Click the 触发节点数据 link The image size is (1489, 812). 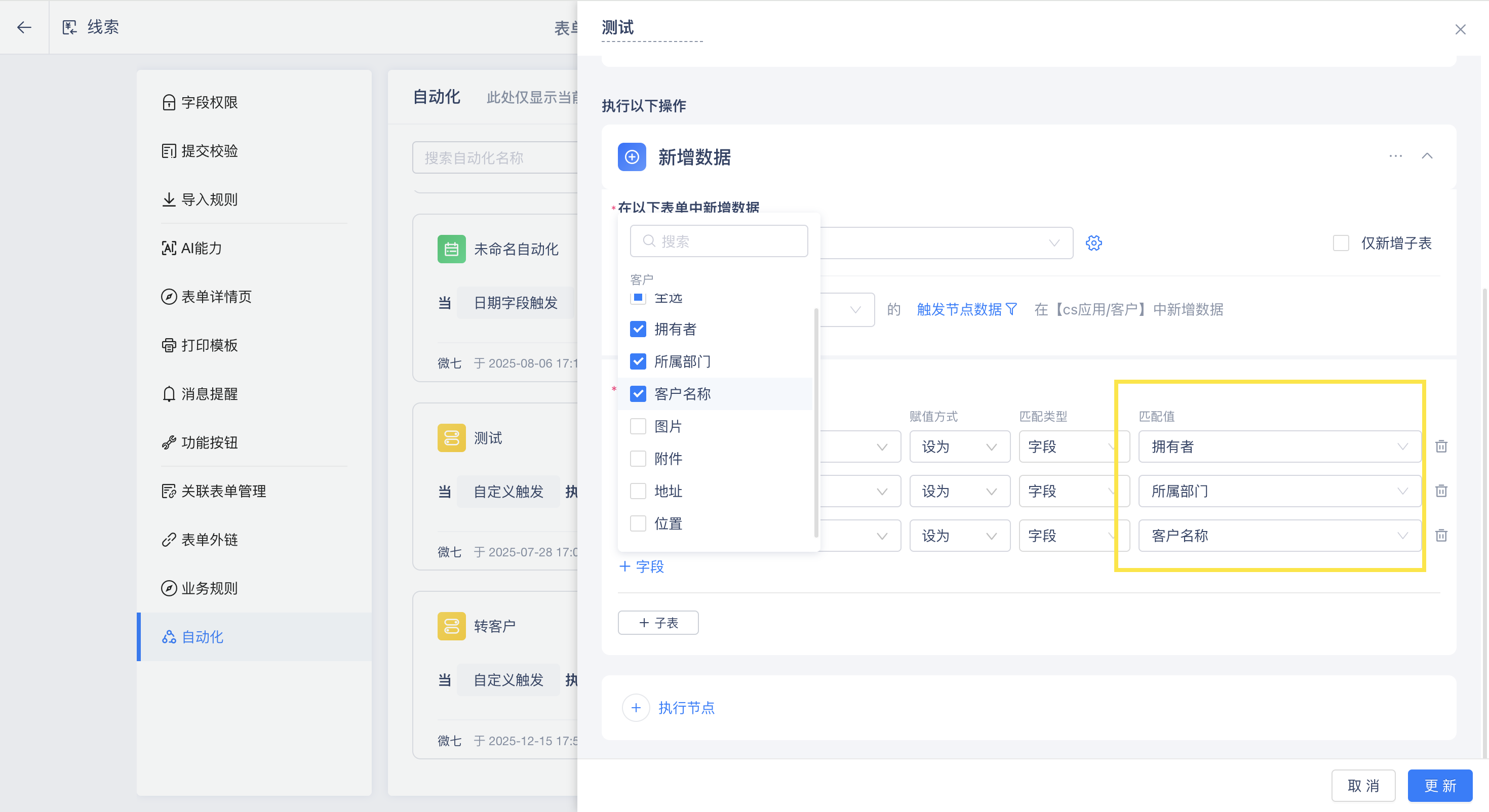[x=959, y=309]
